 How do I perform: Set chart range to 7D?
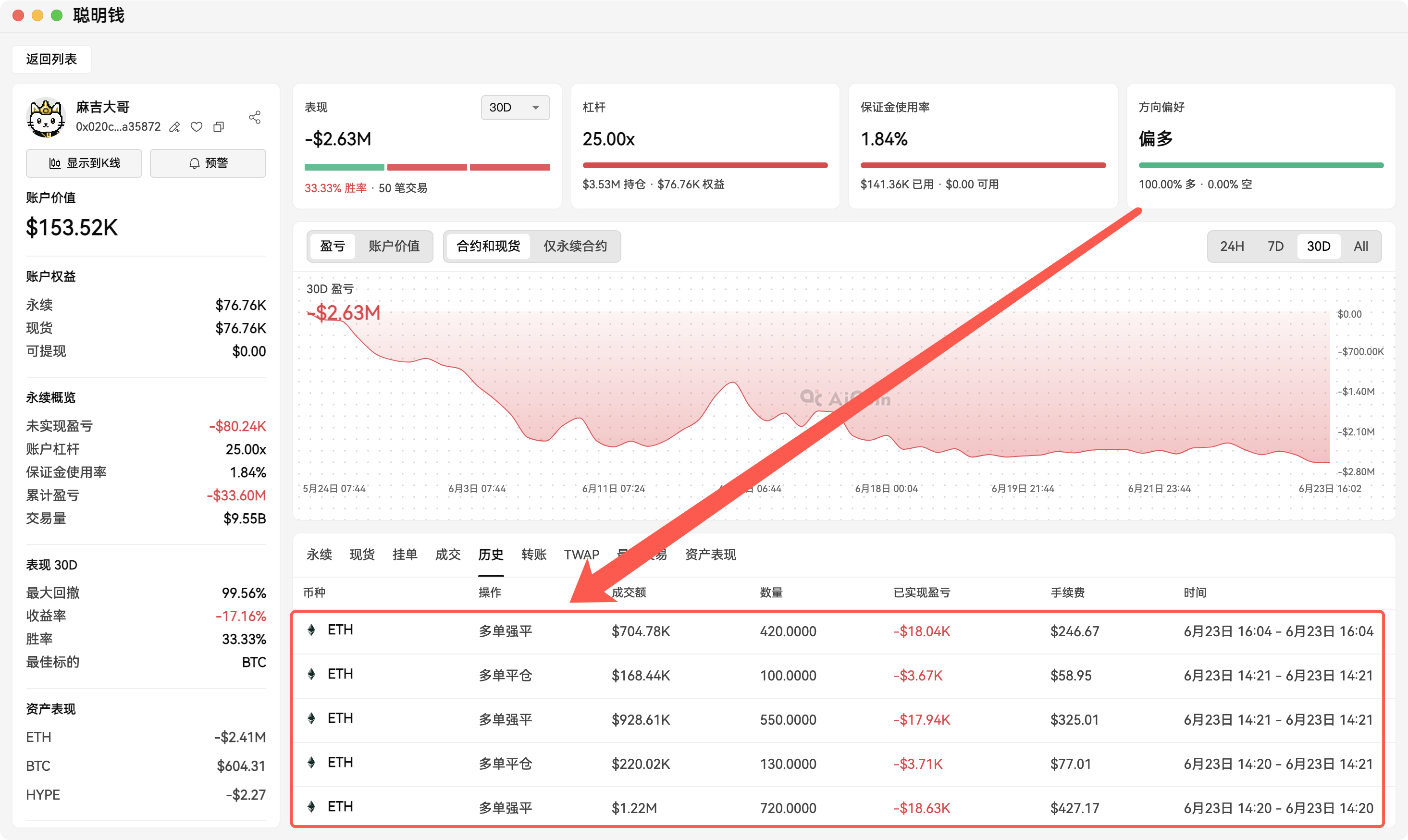point(1275,246)
